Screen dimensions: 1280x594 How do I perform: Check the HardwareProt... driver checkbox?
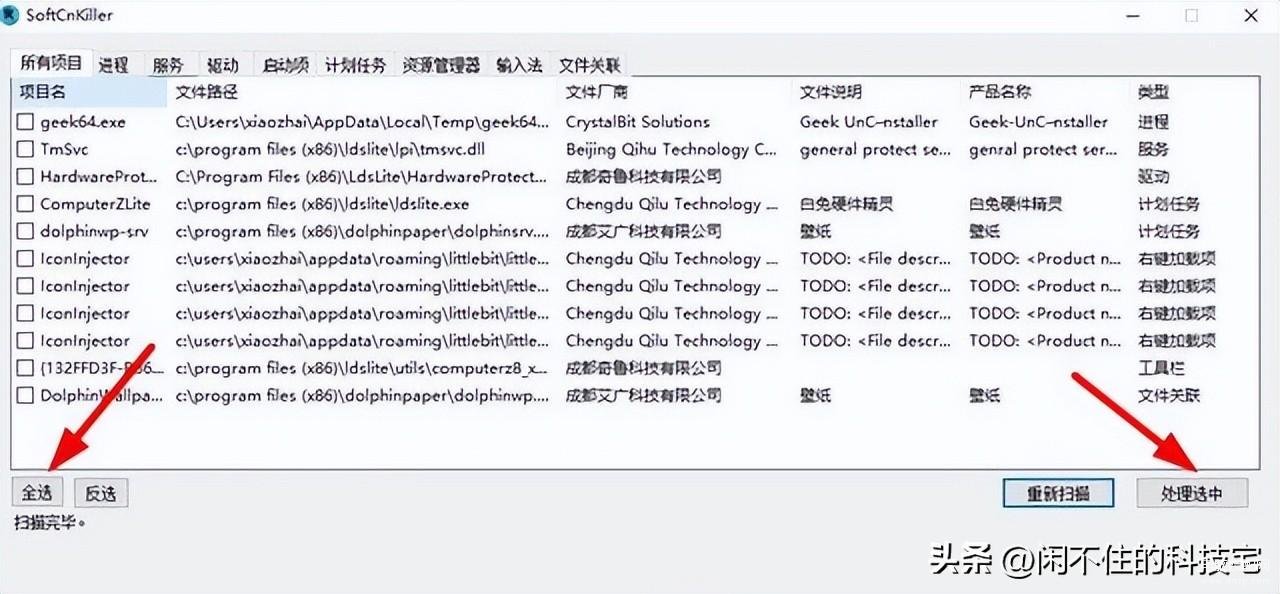click(26, 177)
